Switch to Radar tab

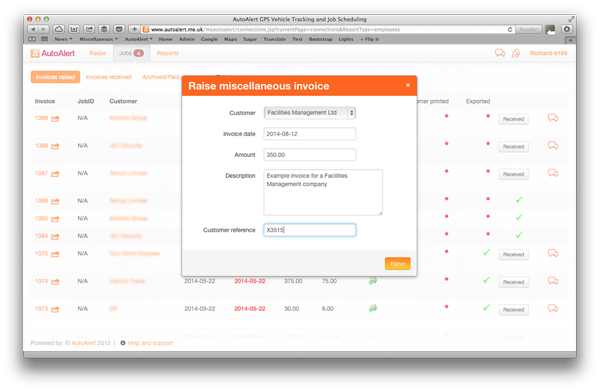pyautogui.click(x=98, y=53)
